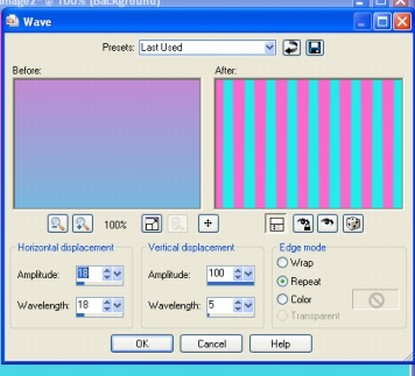Click the navigate preview crosshair icon
415x376 pixels.
[x=208, y=223]
